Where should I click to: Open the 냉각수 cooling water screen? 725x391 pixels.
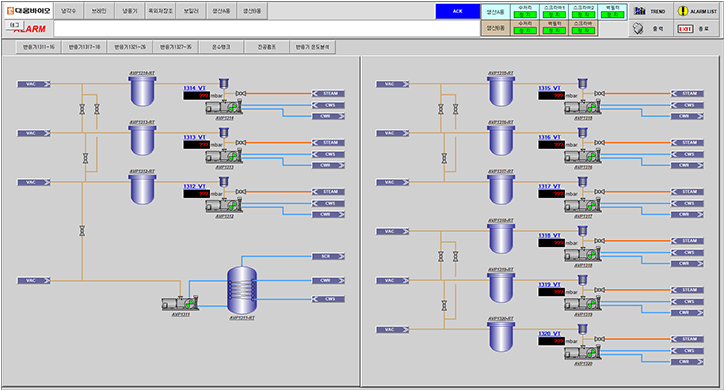click(x=68, y=11)
